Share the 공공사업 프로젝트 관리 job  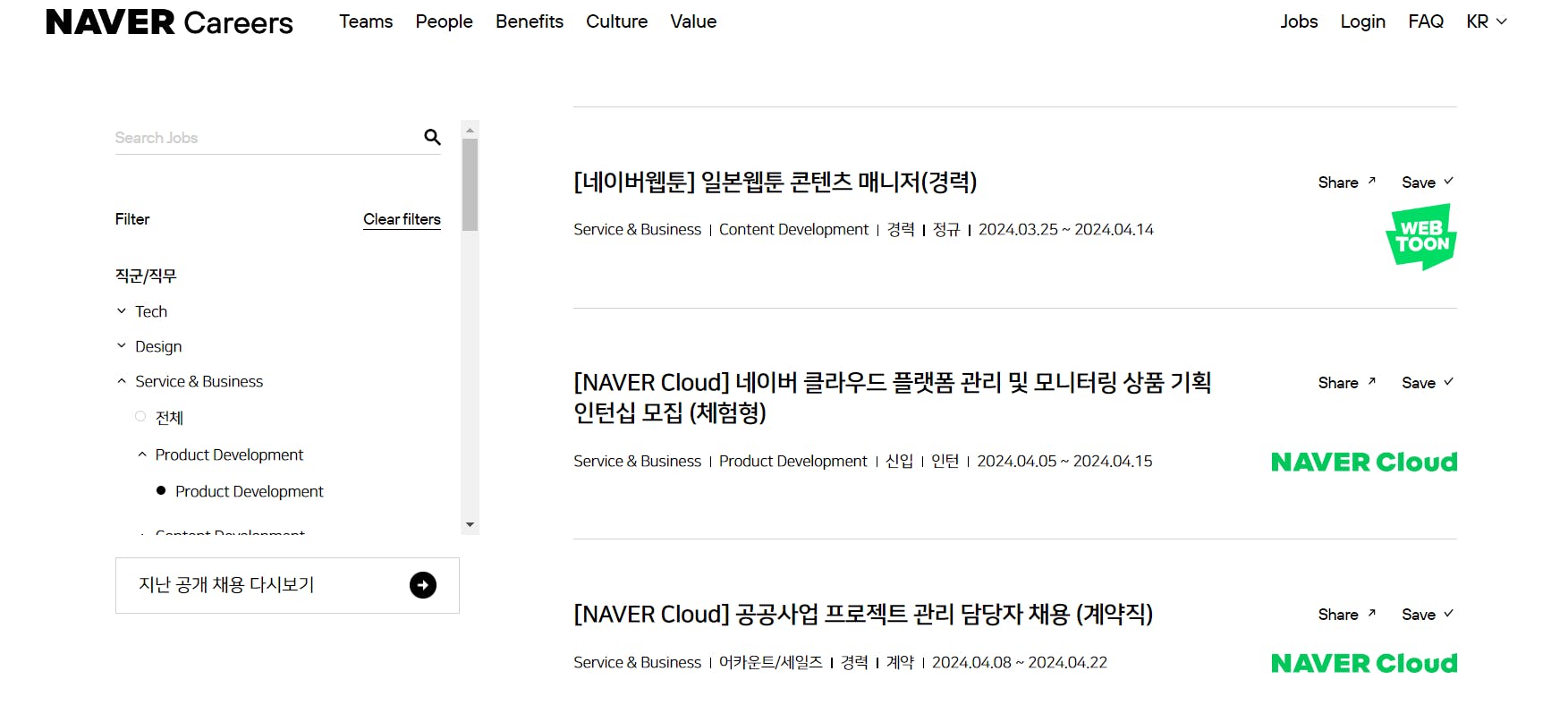pyautogui.click(x=1346, y=615)
